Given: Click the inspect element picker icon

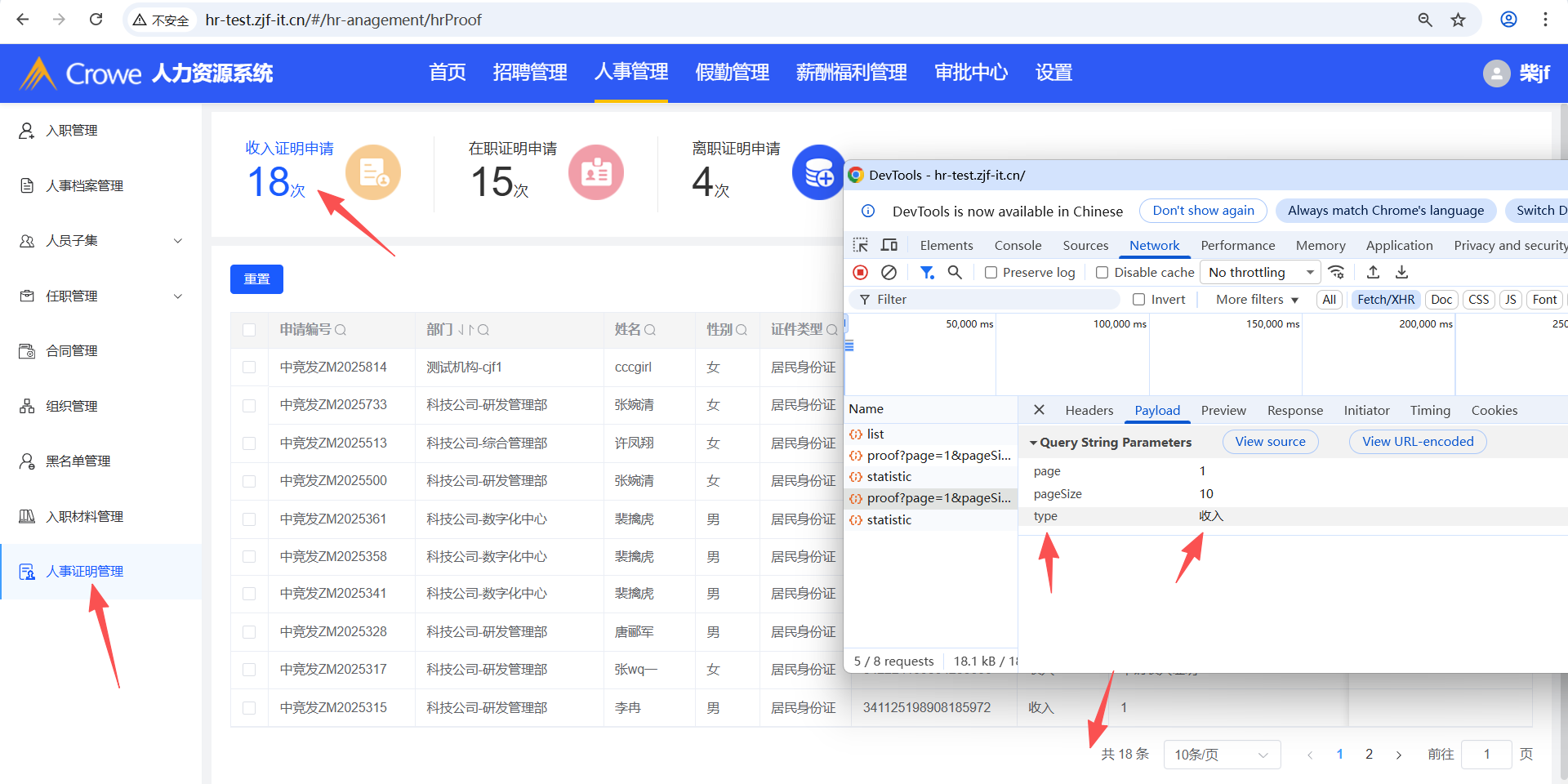Looking at the screenshot, I should tap(861, 245).
